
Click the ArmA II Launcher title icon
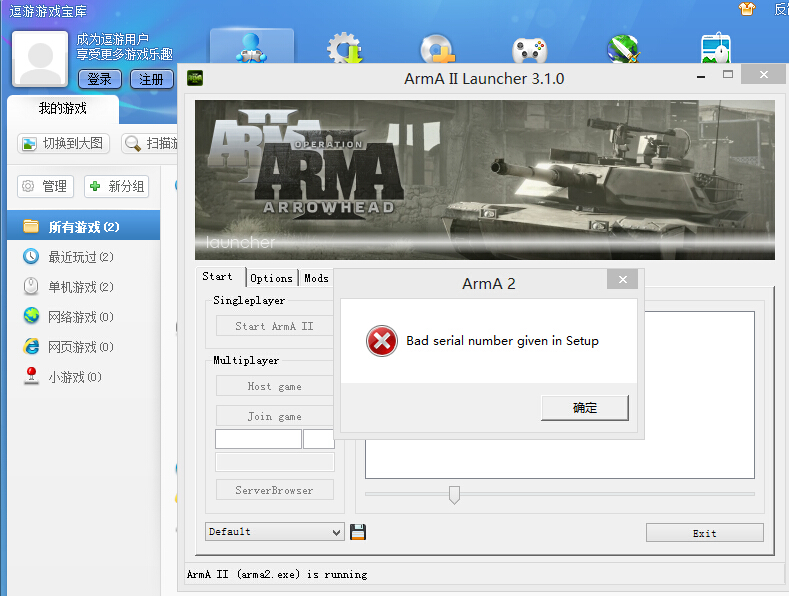195,78
